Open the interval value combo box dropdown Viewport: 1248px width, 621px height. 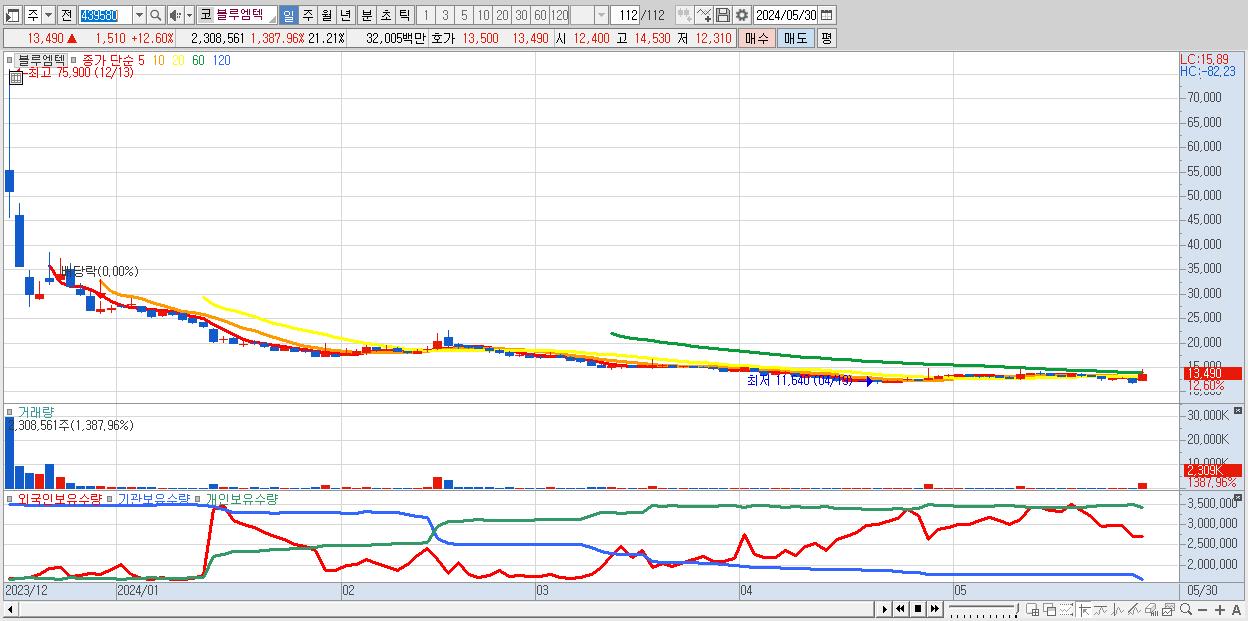pos(601,15)
